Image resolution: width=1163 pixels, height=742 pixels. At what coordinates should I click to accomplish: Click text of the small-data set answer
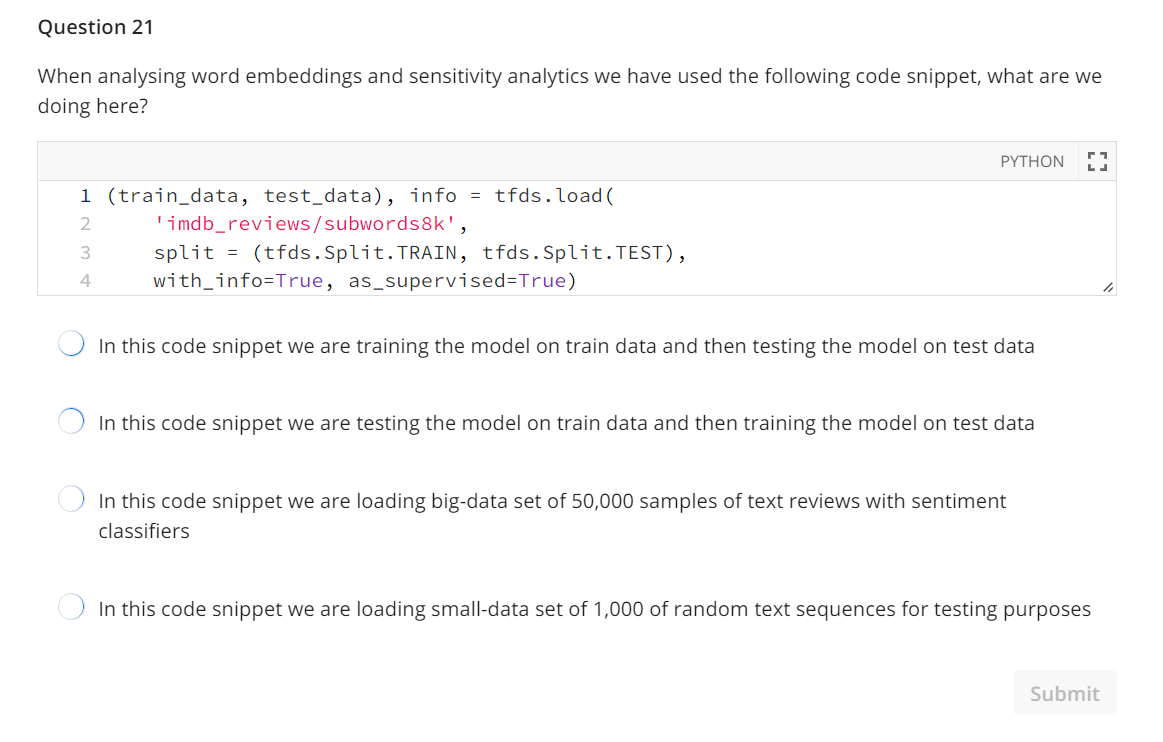coord(595,609)
